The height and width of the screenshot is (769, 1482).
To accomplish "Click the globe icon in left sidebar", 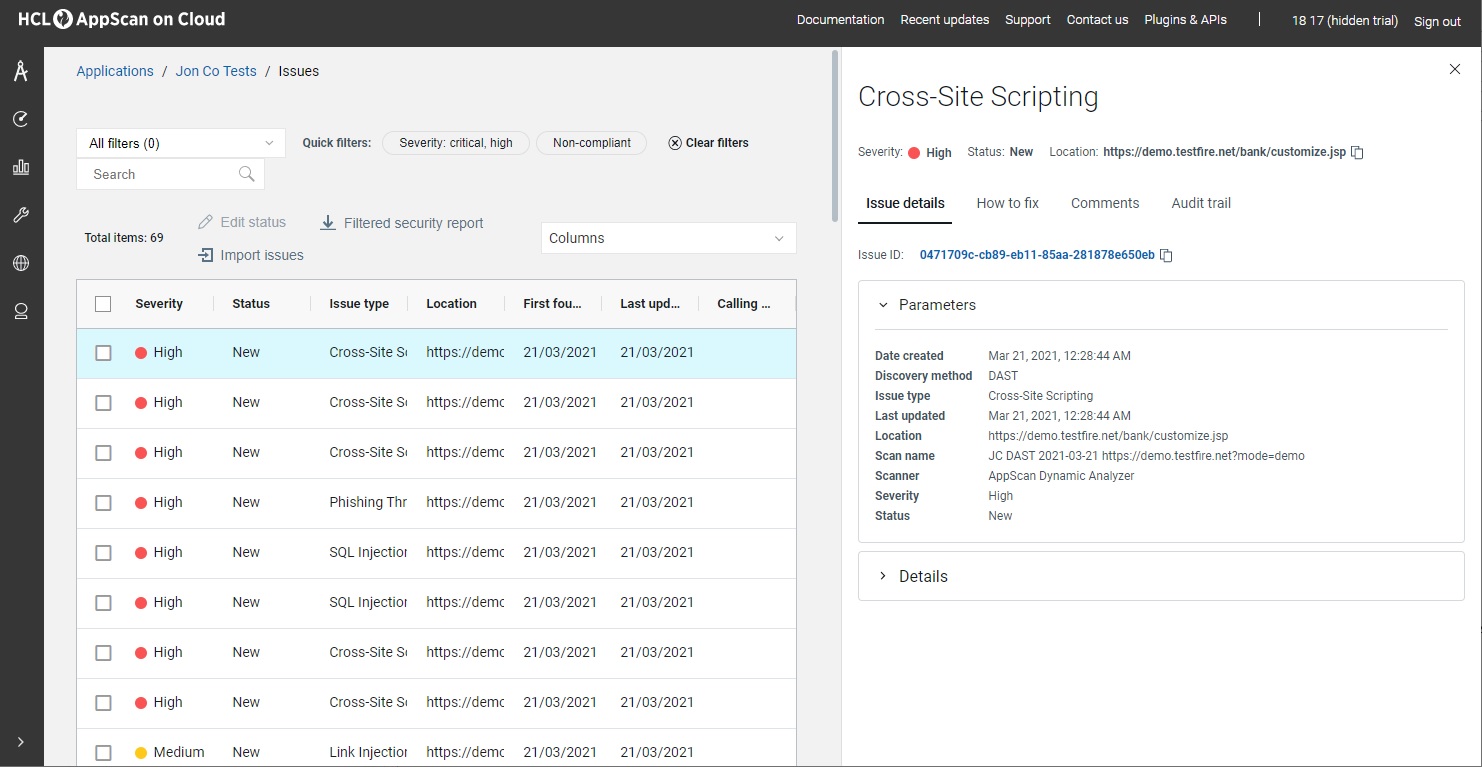I will point(20,263).
